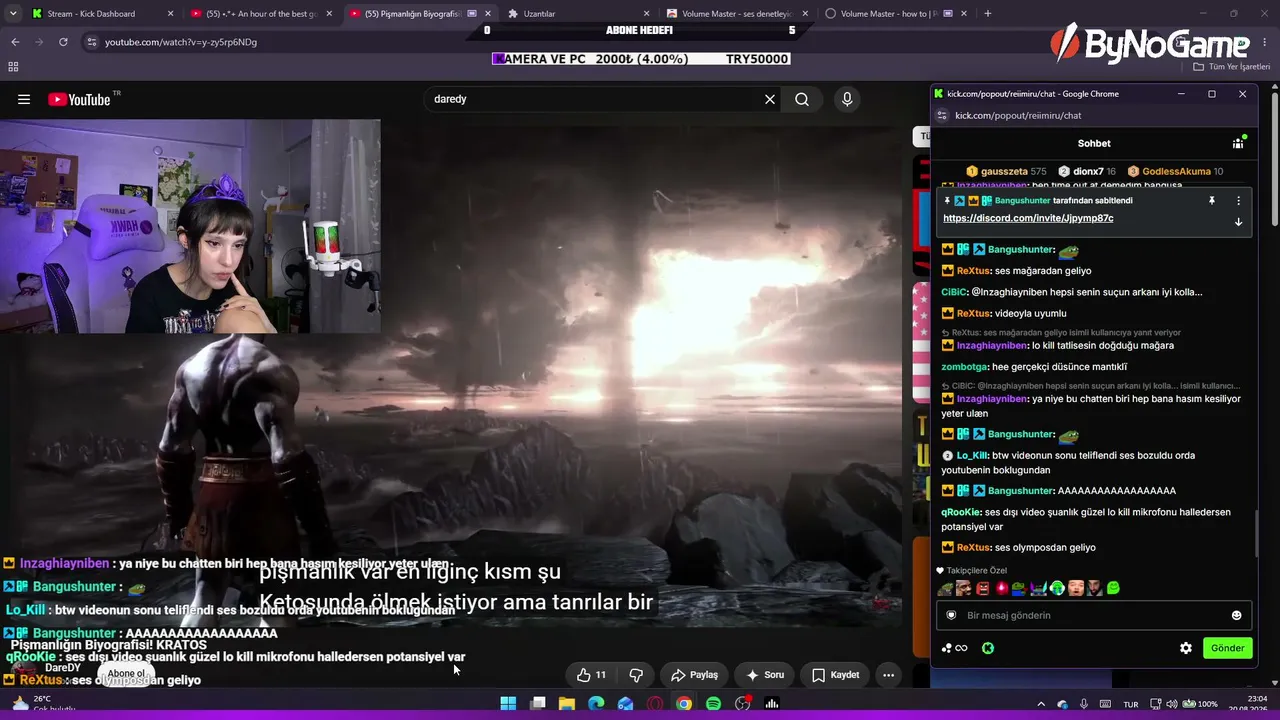Open the Tüm Yer İşaretleri bookmarks folder
This screenshot has width=1280, height=720.
coord(1232,67)
